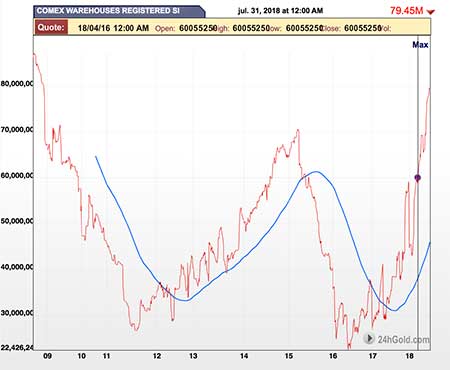Click the red down arrow beside 79.45M
Viewport: 450px width, 370px height.
(431, 12)
